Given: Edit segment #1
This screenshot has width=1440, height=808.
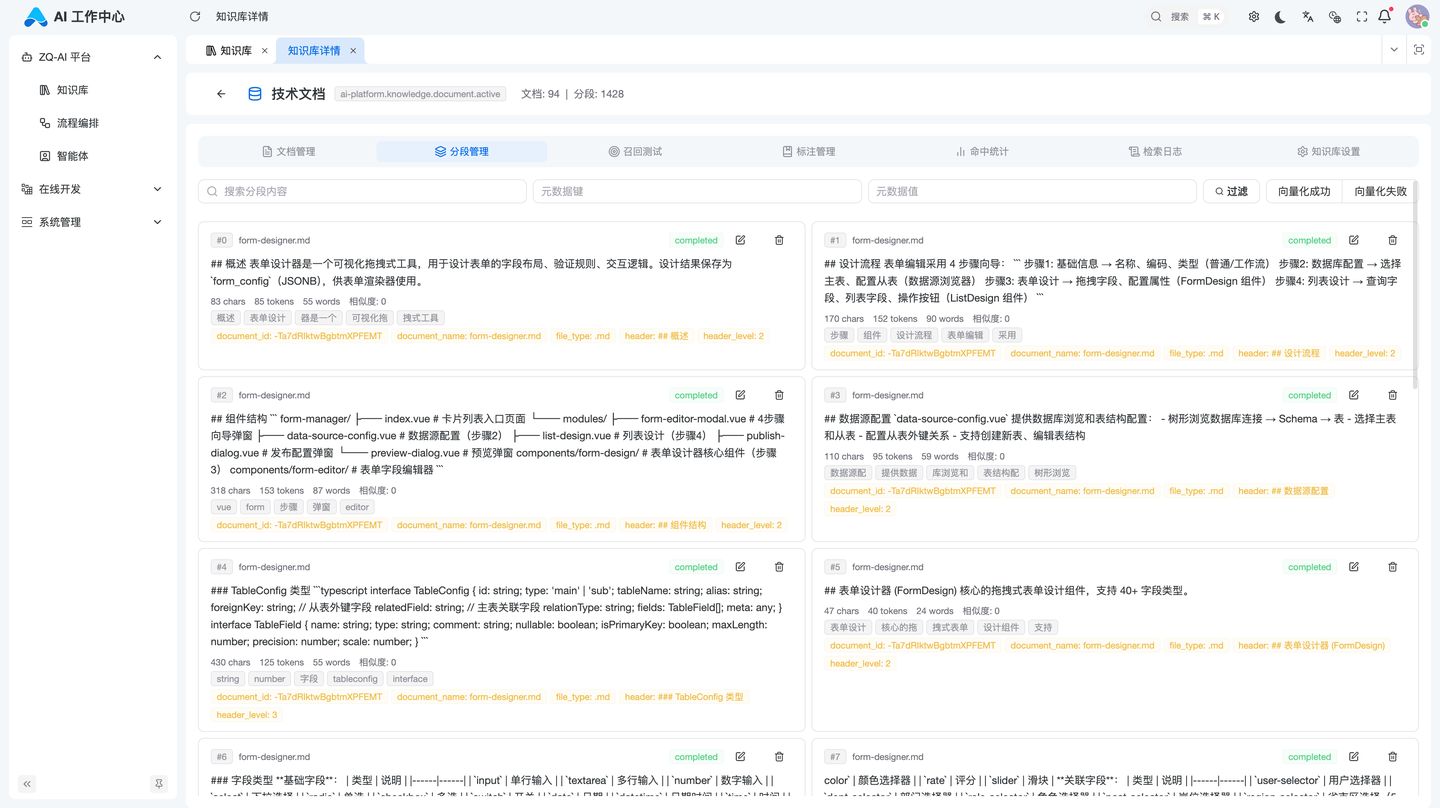Looking at the screenshot, I should point(1354,240).
